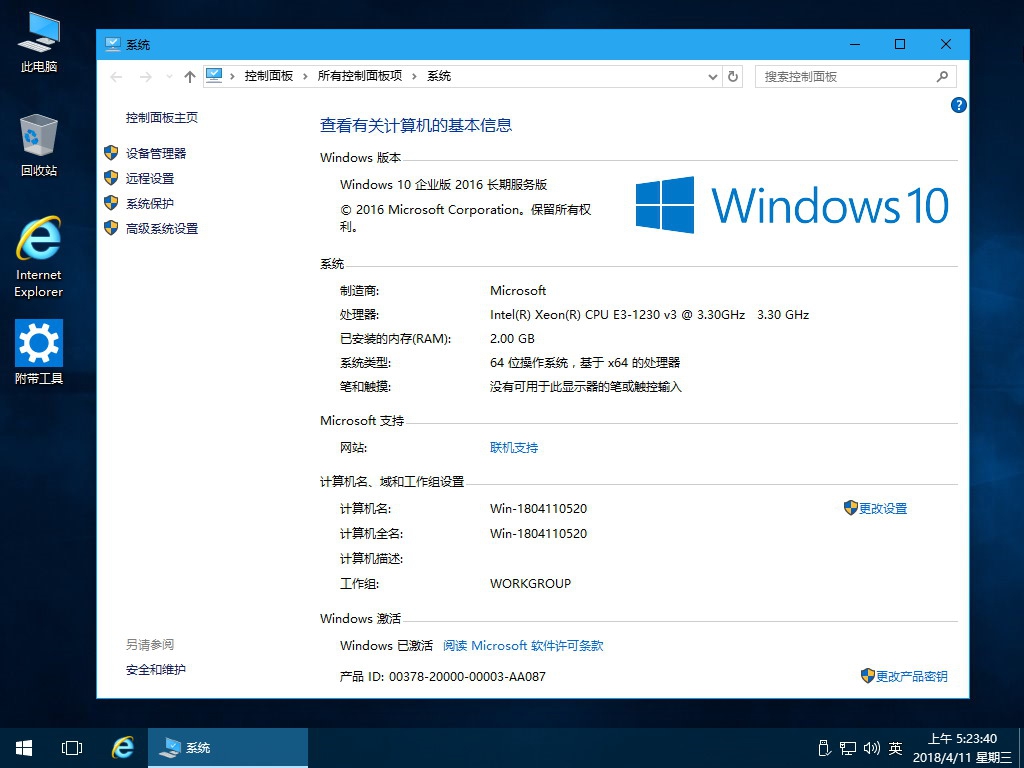
Task: Open 安全和维护 under 另请参阅
Action: (x=156, y=669)
